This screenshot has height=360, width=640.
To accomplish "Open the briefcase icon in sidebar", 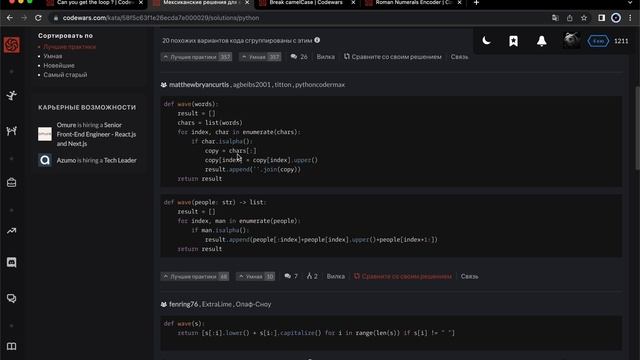I will point(11,182).
